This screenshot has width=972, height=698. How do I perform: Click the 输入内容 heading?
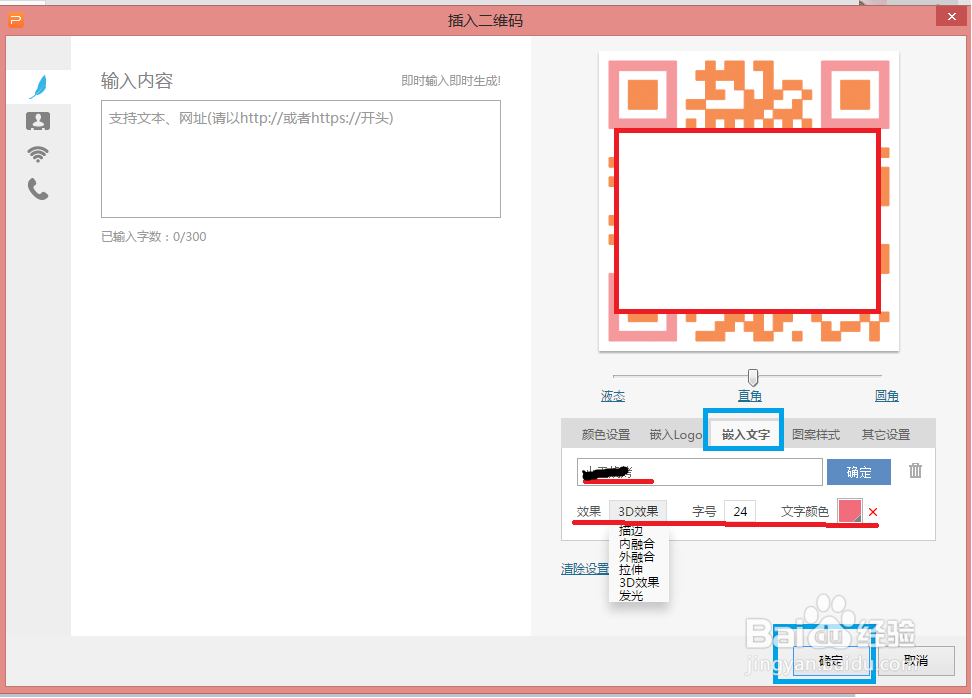[137, 81]
